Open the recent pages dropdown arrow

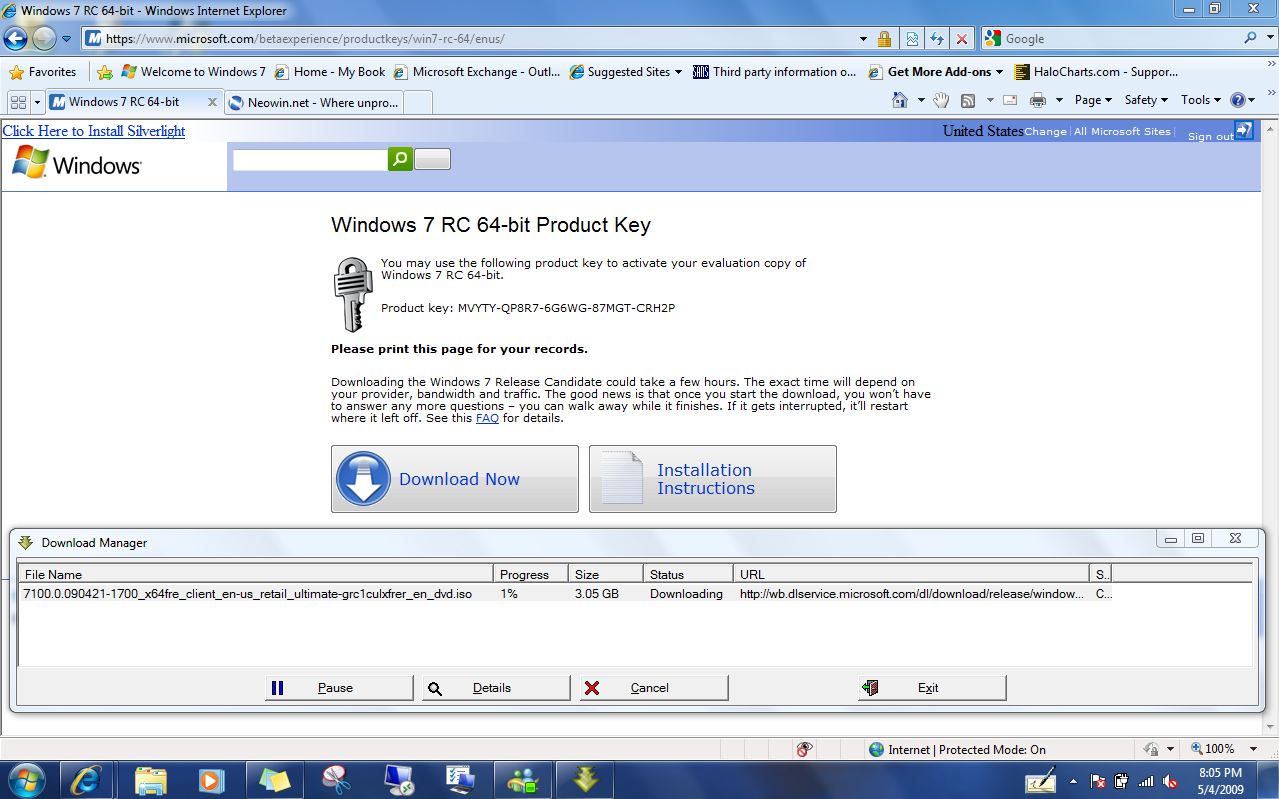tap(67, 39)
